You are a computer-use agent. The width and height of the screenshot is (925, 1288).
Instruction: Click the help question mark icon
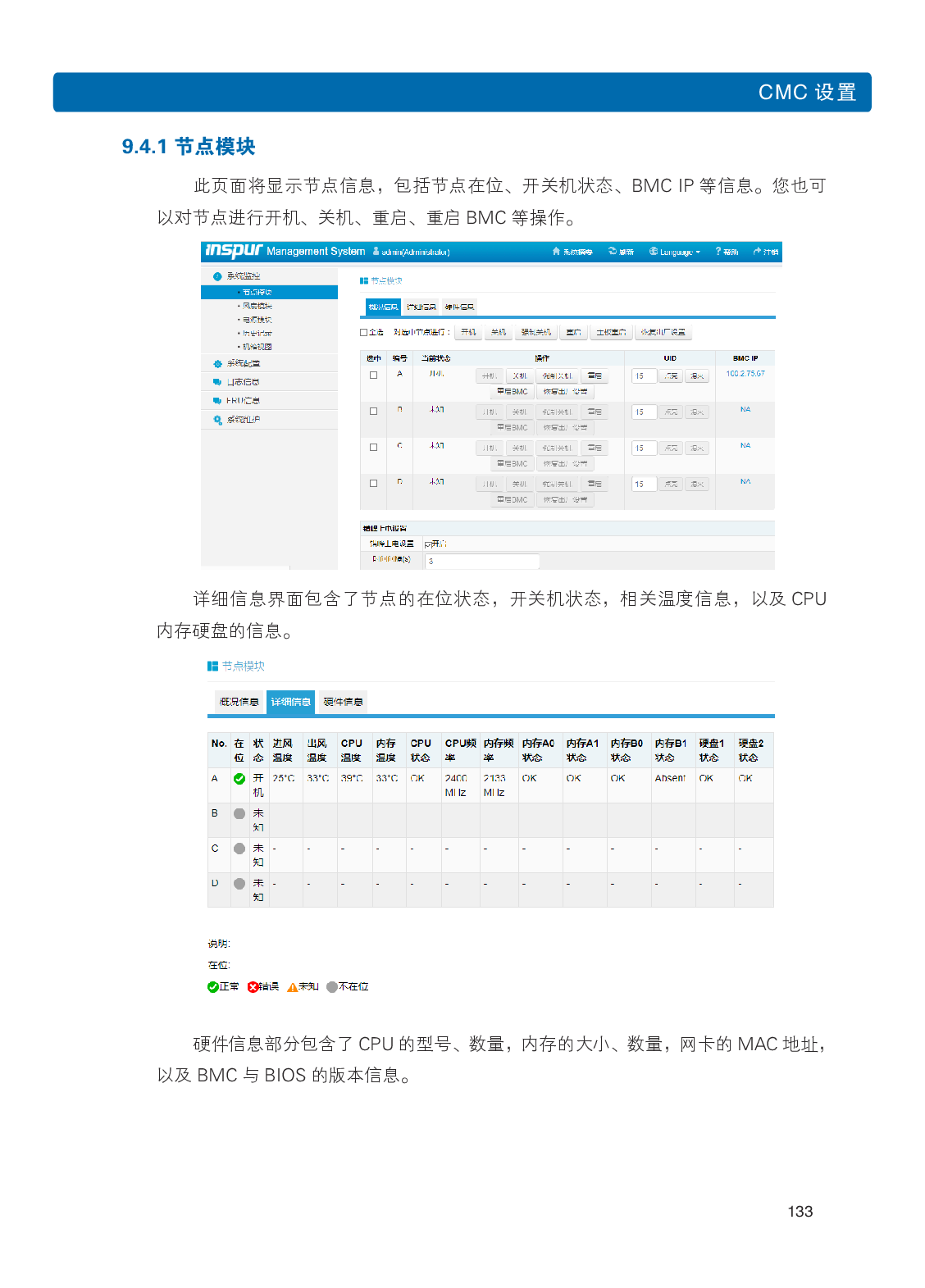tap(718, 252)
